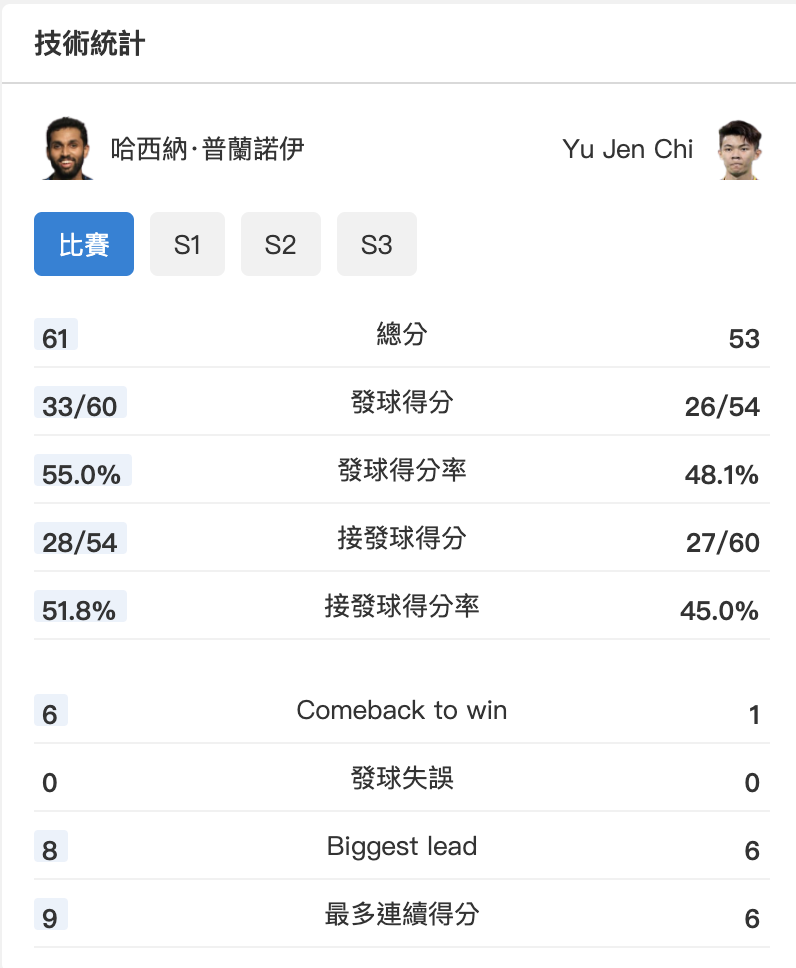
Task: Click the 55.0% serve win rate value
Action: (x=82, y=473)
